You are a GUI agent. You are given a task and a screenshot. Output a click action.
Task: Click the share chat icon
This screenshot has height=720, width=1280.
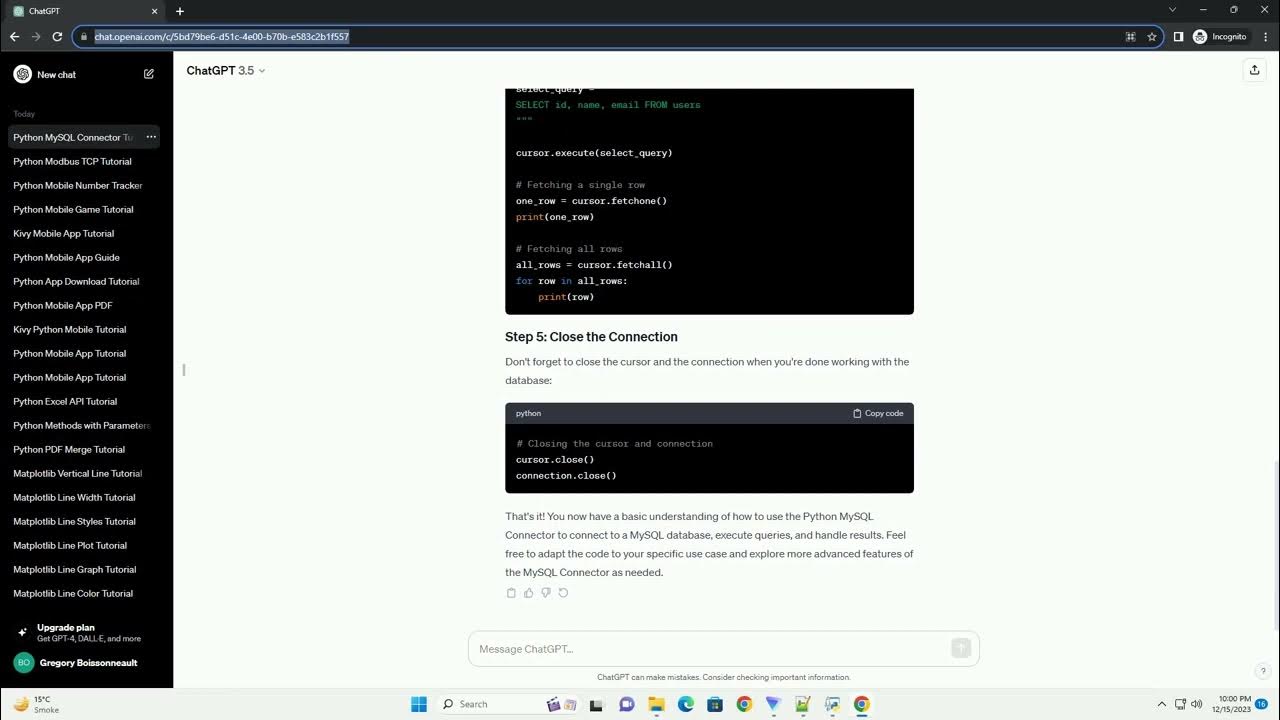point(1254,70)
